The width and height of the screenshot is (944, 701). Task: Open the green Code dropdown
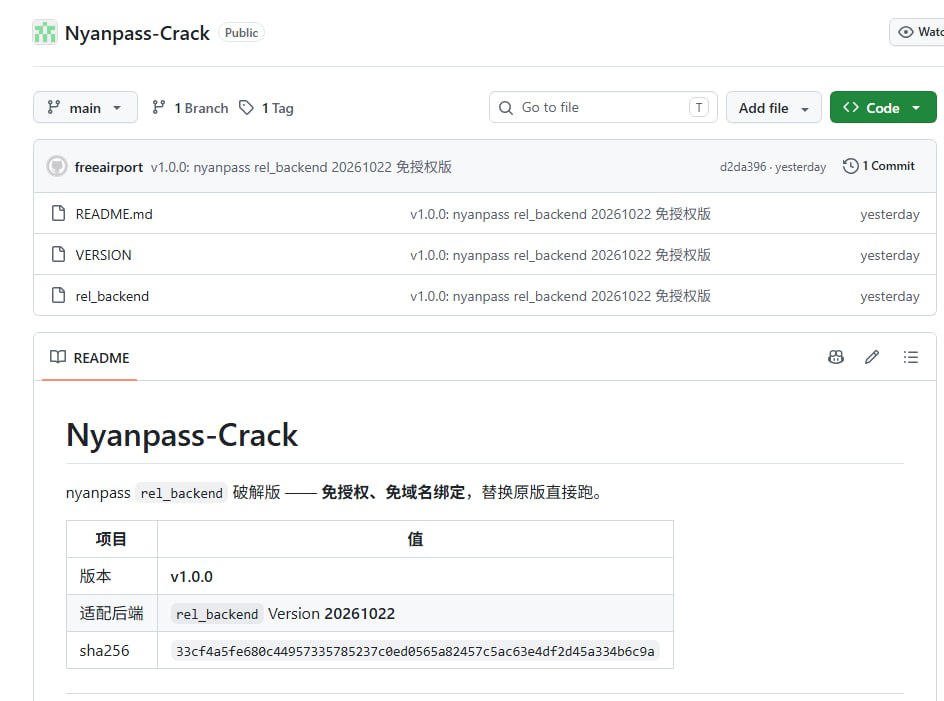pos(883,107)
